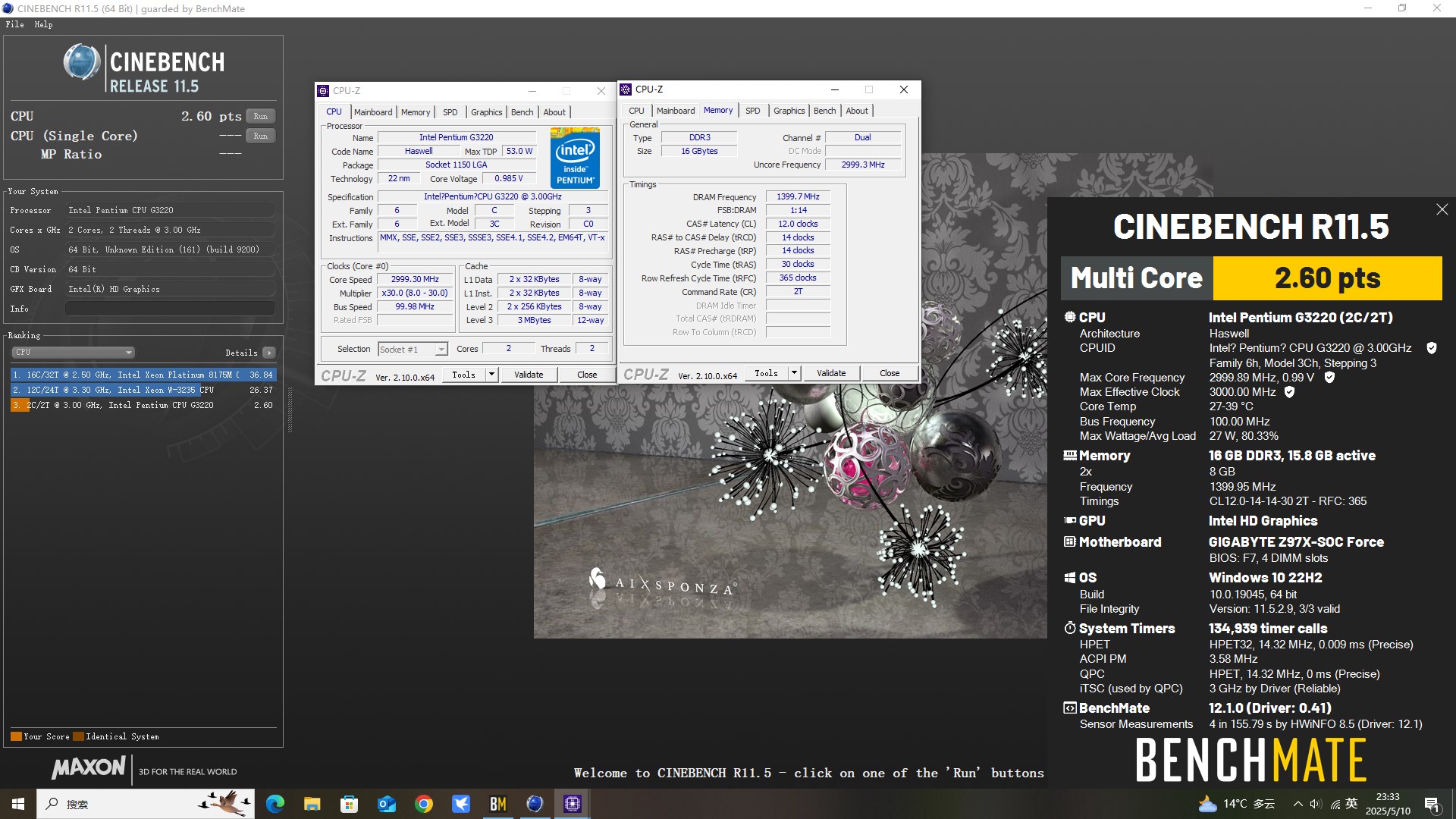Open File Explorer from the taskbar
The height and width of the screenshot is (819, 1456).
[312, 804]
